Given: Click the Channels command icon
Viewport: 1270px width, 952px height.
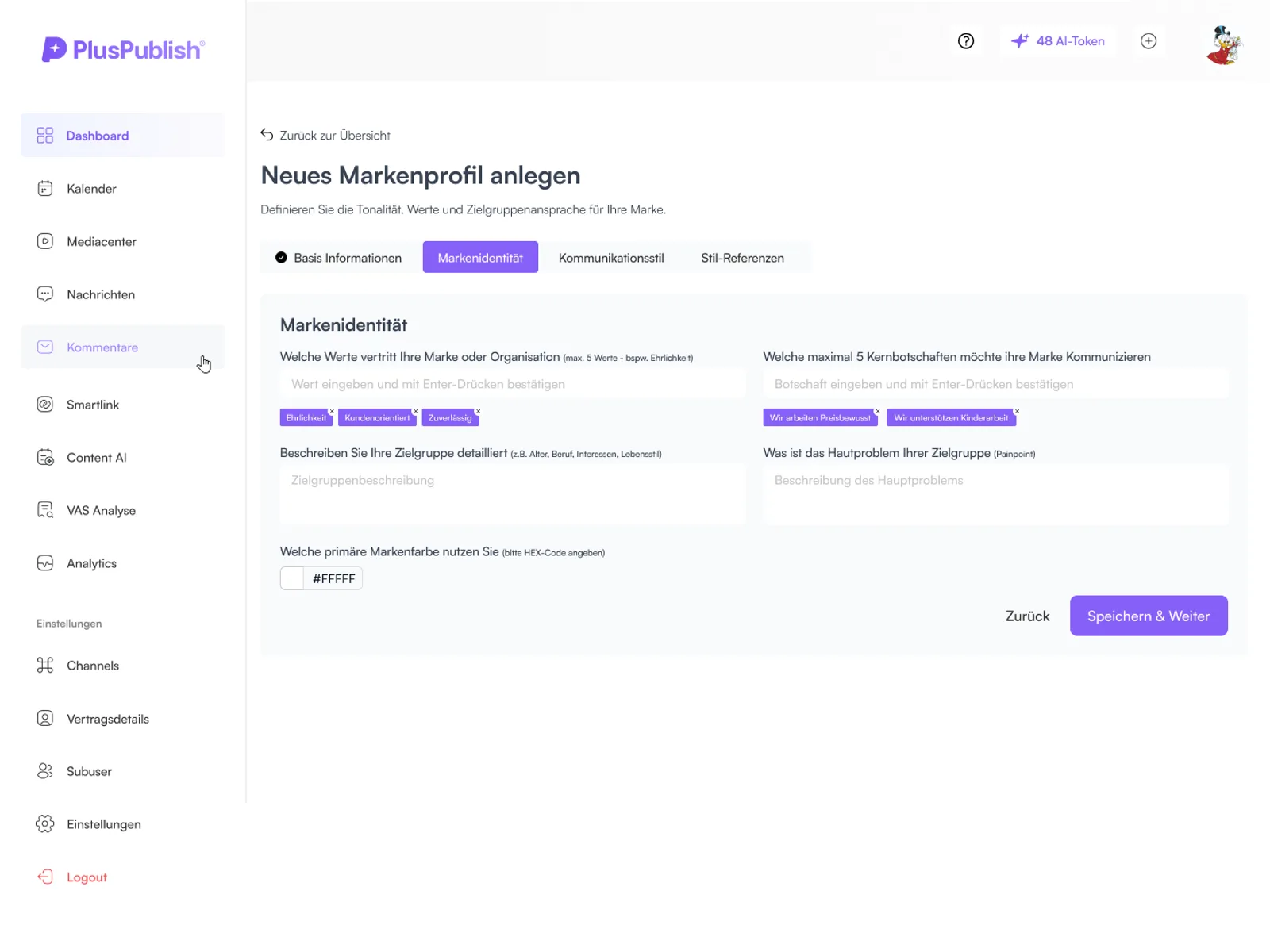Looking at the screenshot, I should [x=45, y=666].
